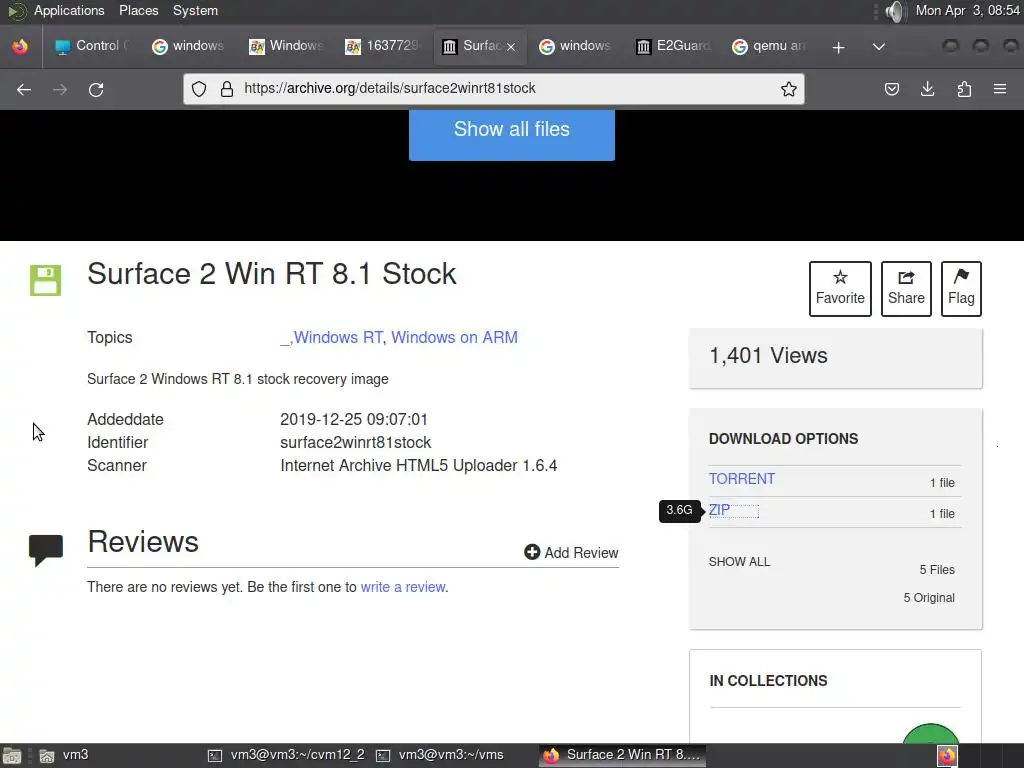Switch to the windows tab after Surface tab
The width and height of the screenshot is (1024, 768).
tap(576, 46)
